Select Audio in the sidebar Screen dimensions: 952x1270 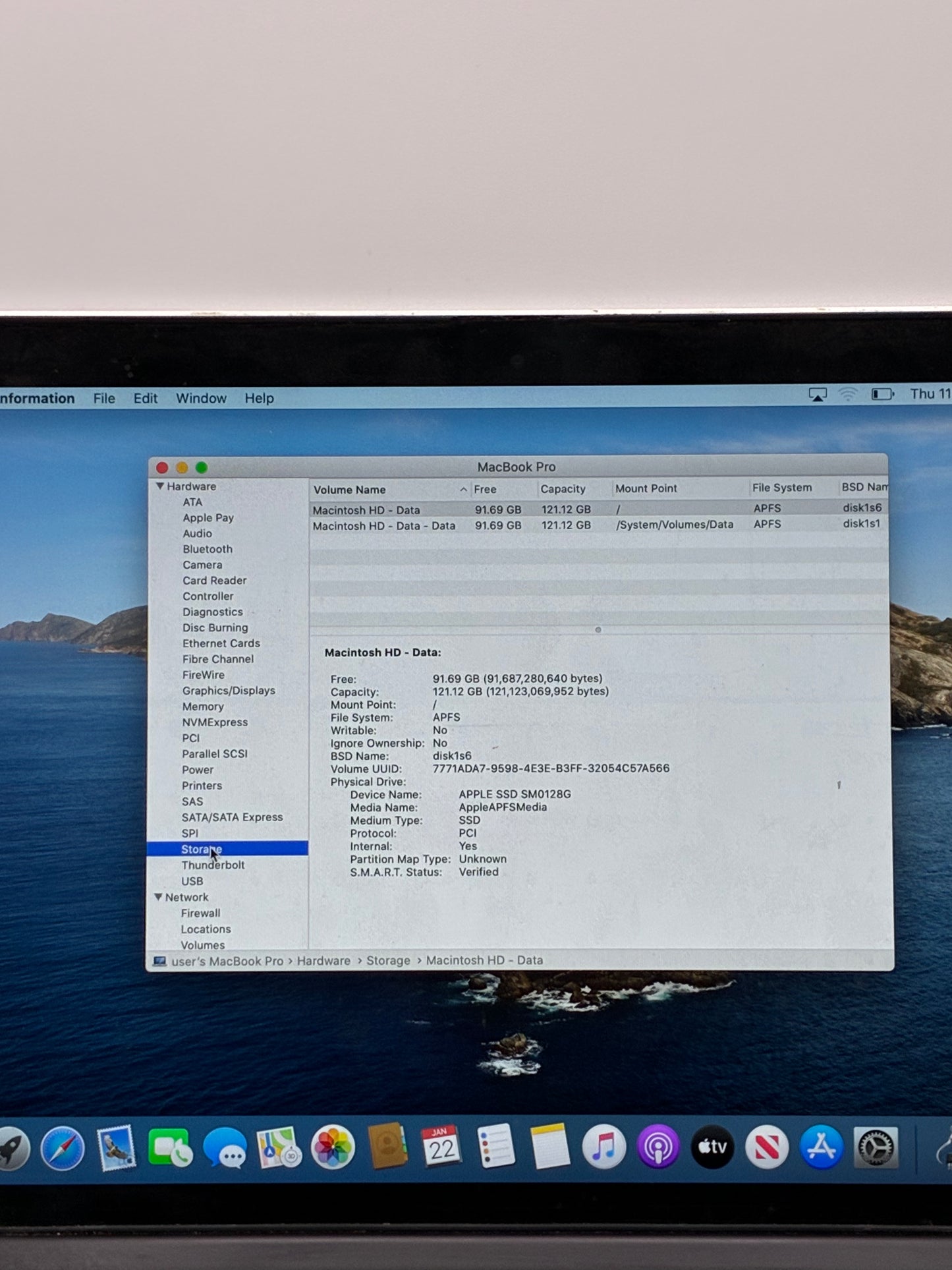click(x=197, y=533)
